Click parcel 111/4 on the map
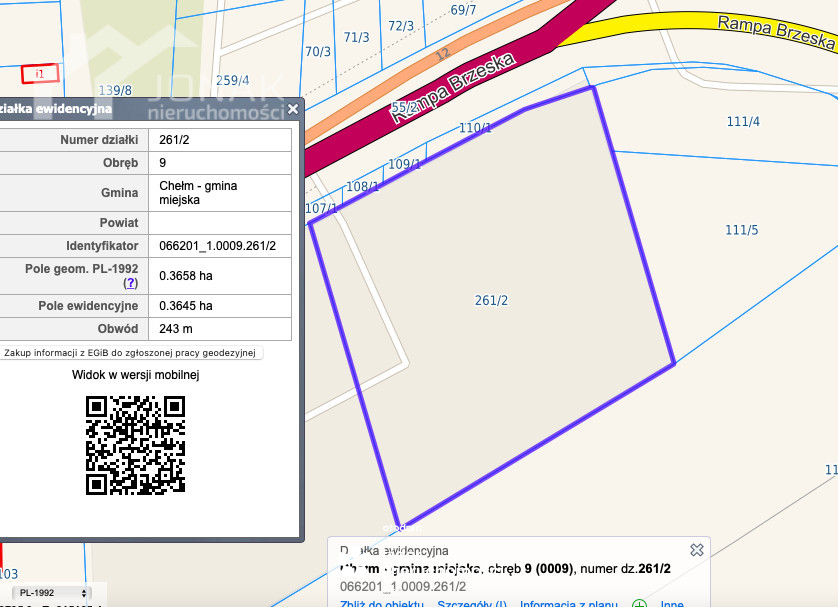Viewport: 838px width, 607px height. click(x=743, y=122)
